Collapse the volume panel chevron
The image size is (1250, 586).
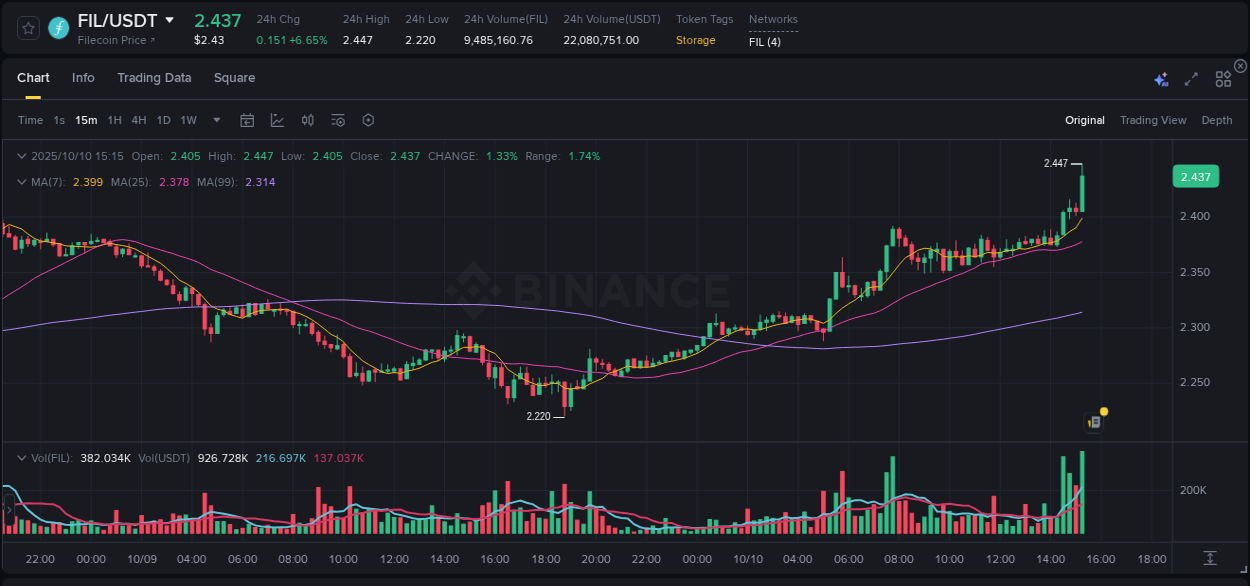22,458
